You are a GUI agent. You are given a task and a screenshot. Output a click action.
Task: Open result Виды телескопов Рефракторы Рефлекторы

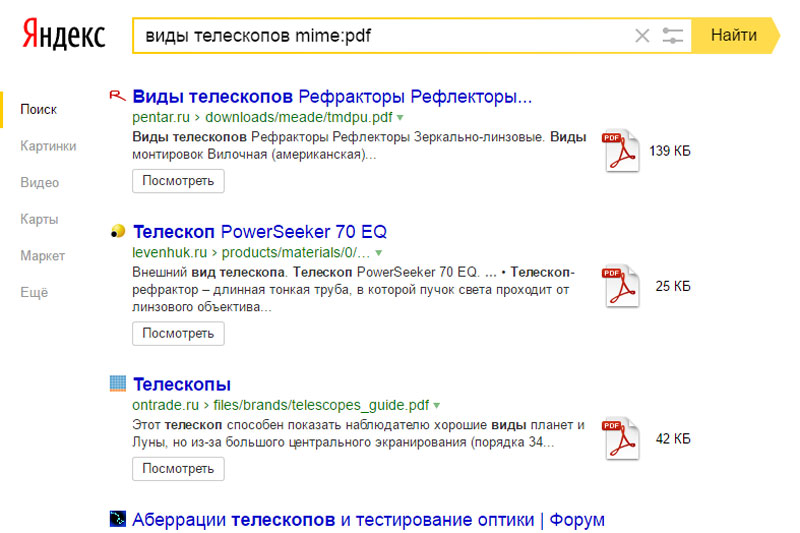332,96
